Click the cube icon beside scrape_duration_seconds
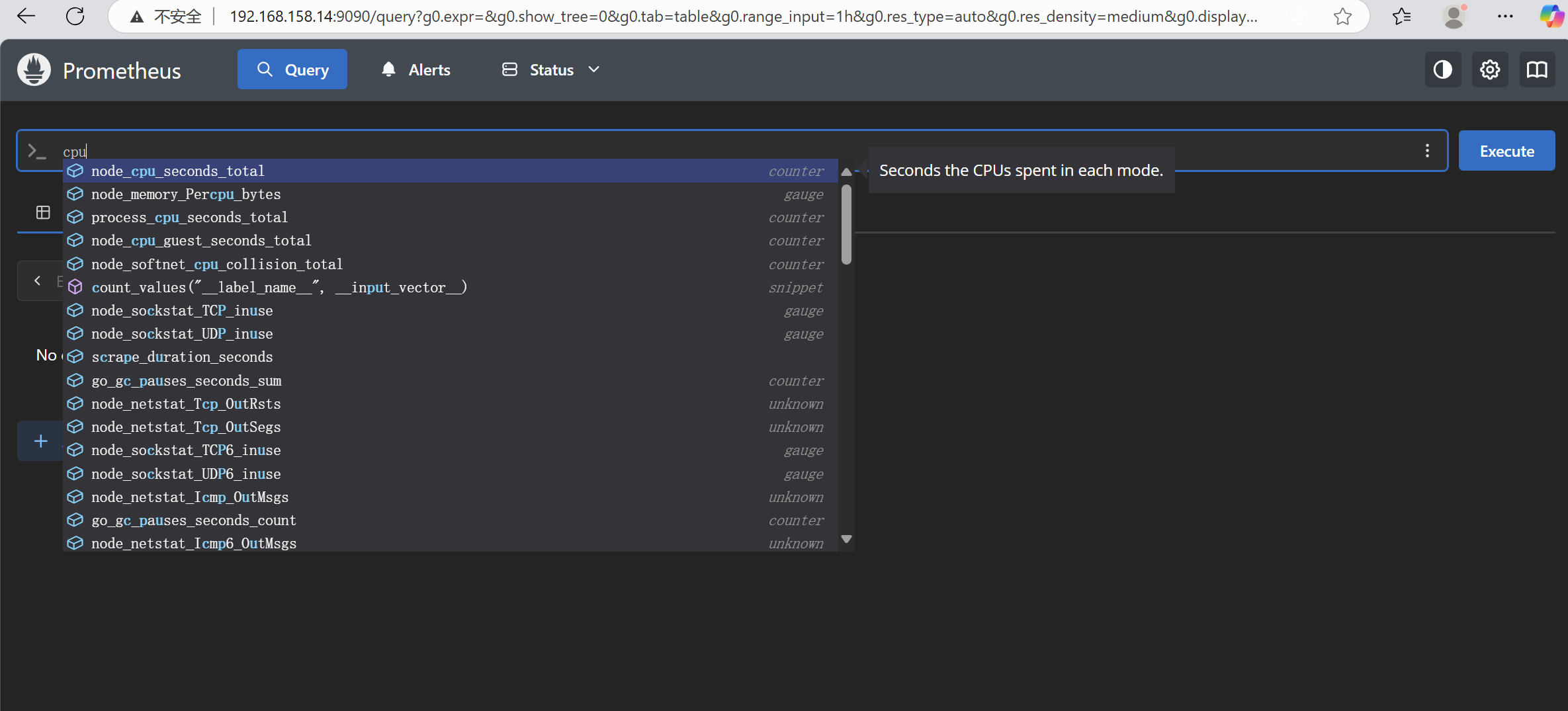The height and width of the screenshot is (711, 1568). [75, 356]
